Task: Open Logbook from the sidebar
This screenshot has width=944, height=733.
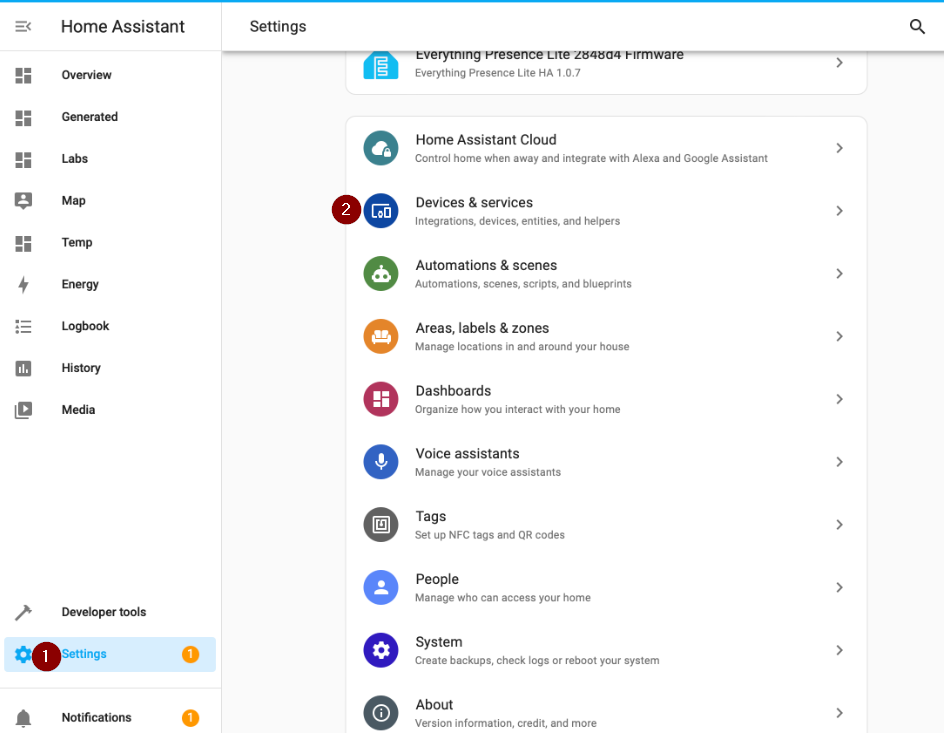Action: (85, 326)
